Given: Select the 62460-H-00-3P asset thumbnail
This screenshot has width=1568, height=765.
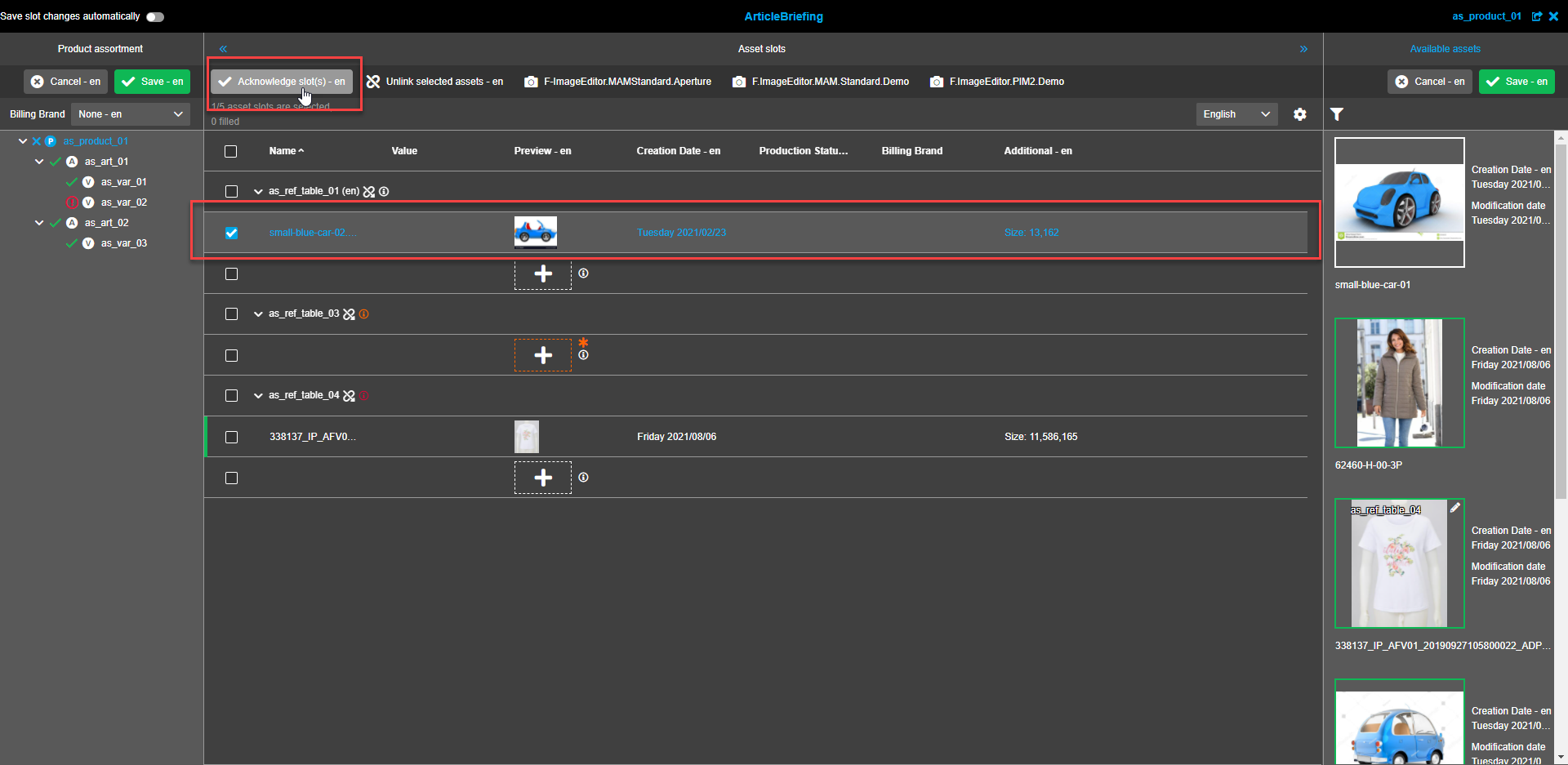Looking at the screenshot, I should (x=1399, y=383).
